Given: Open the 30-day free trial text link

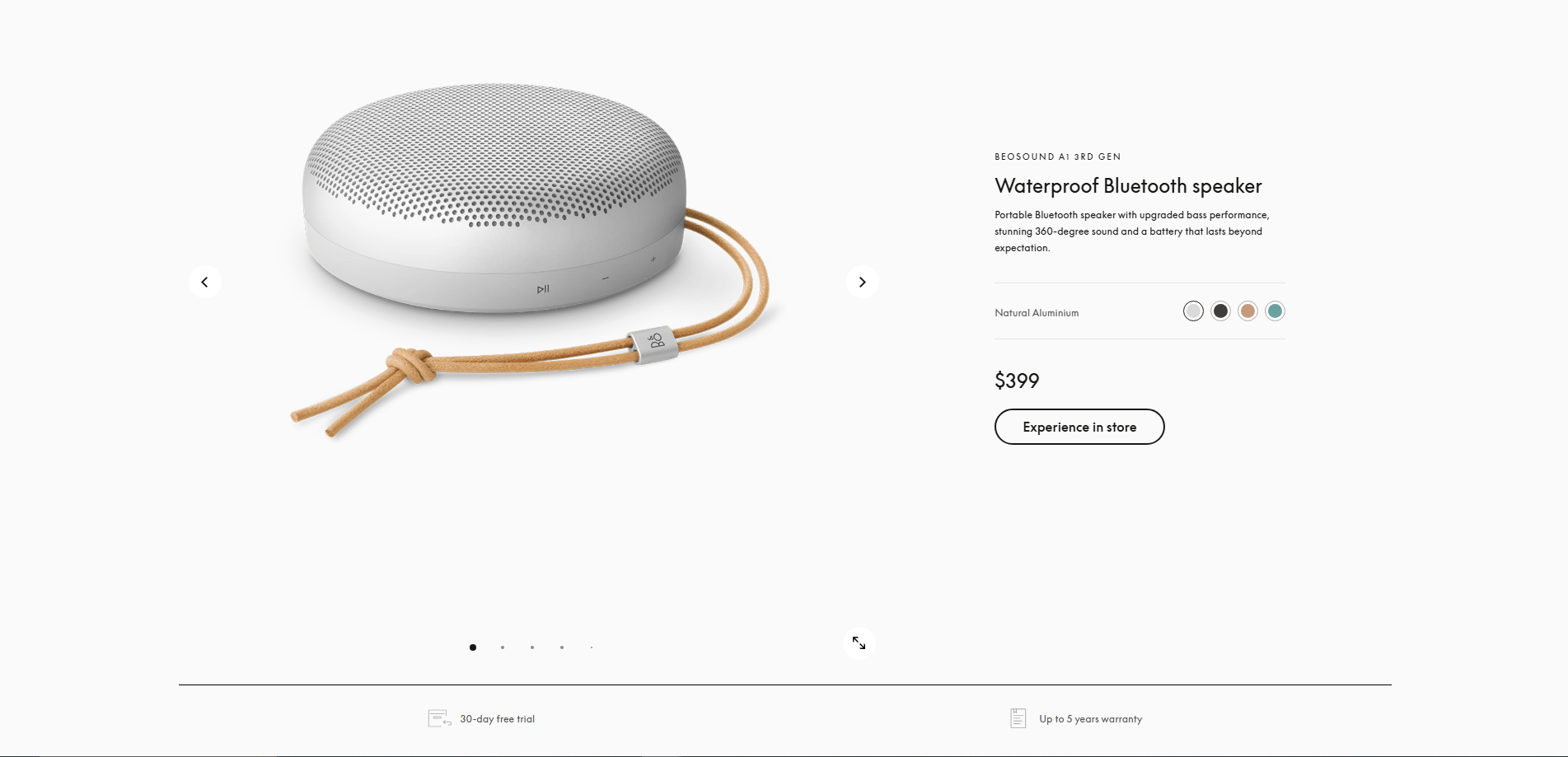Looking at the screenshot, I should click(x=497, y=719).
